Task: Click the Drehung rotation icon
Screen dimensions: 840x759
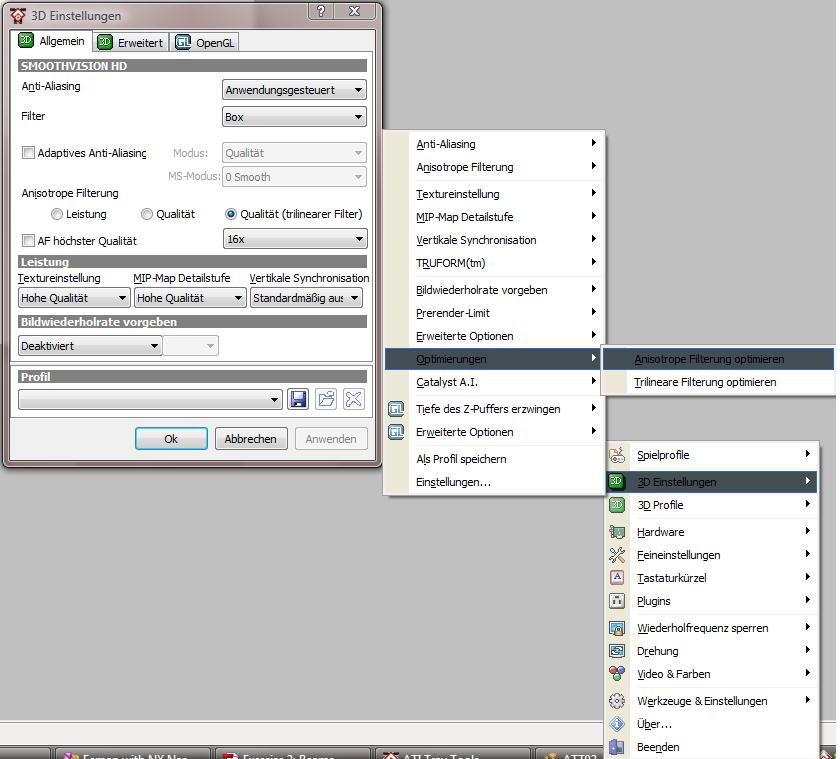Action: (617, 651)
